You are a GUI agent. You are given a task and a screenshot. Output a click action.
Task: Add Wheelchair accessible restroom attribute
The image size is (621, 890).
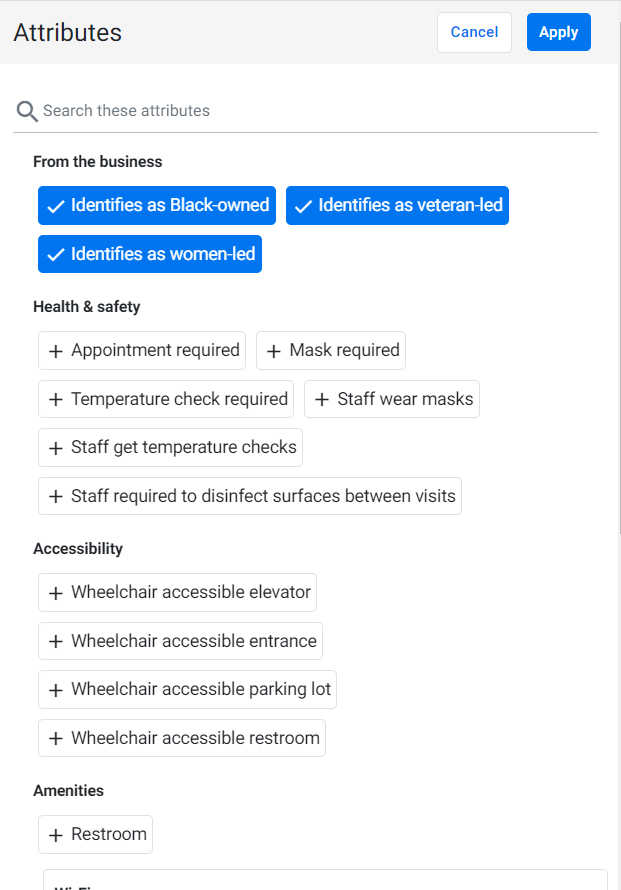point(182,738)
